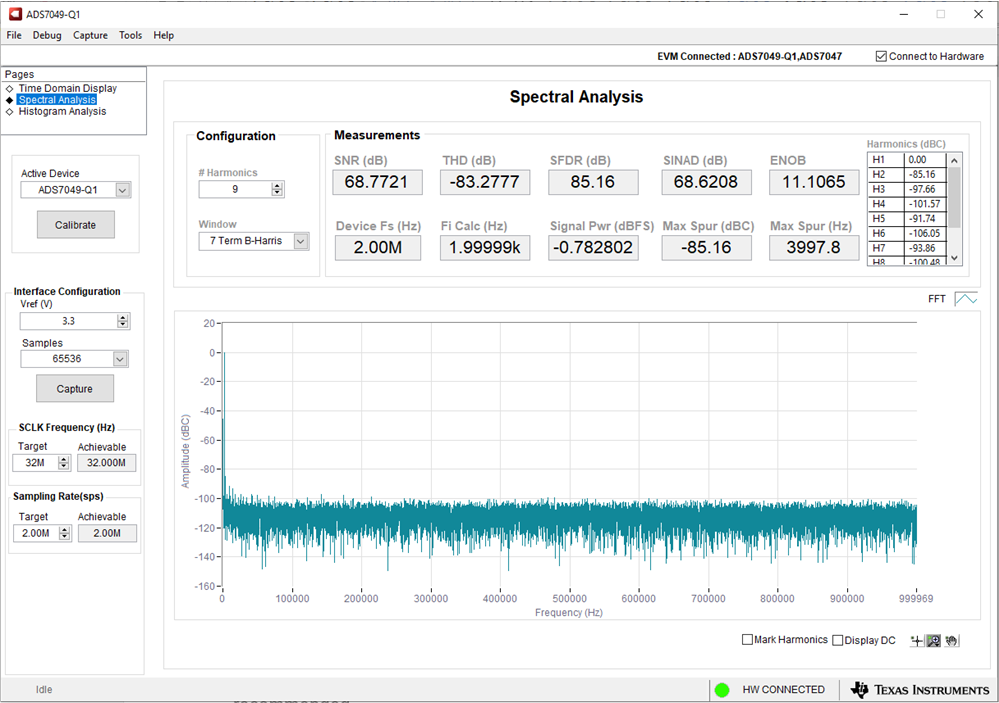Open the Window type dropdown showing 7 Term B-Harris
Image resolution: width=999 pixels, height=703 pixels.
click(300, 241)
